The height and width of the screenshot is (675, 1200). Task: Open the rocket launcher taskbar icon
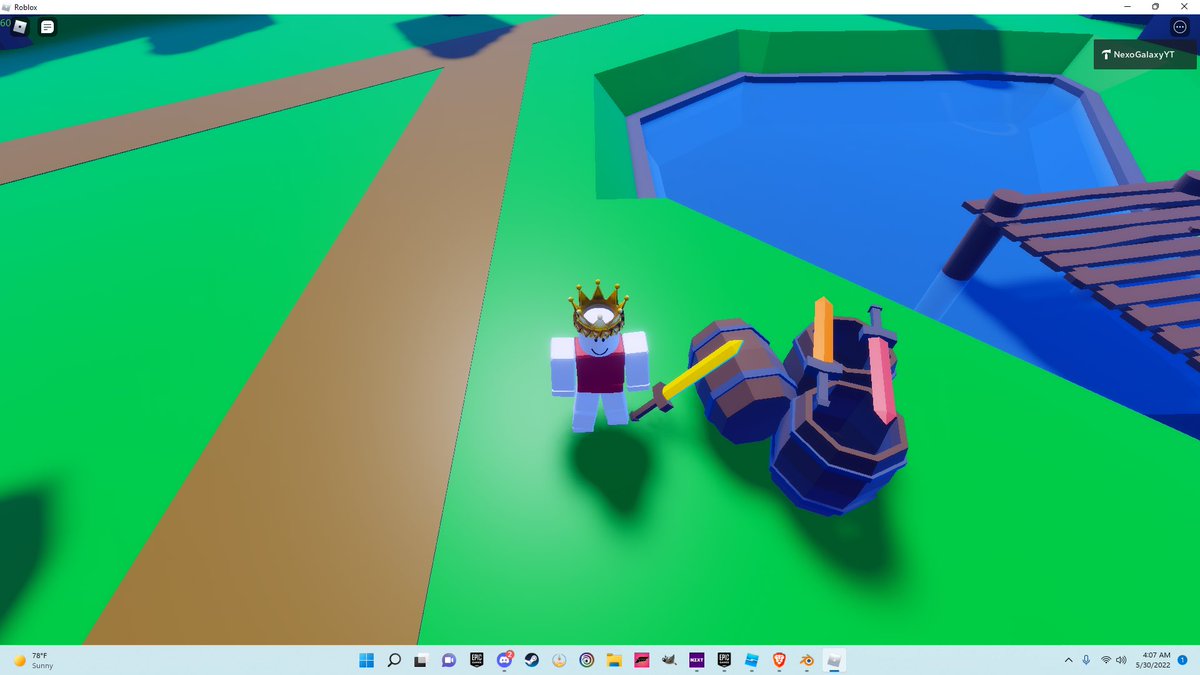pos(559,660)
